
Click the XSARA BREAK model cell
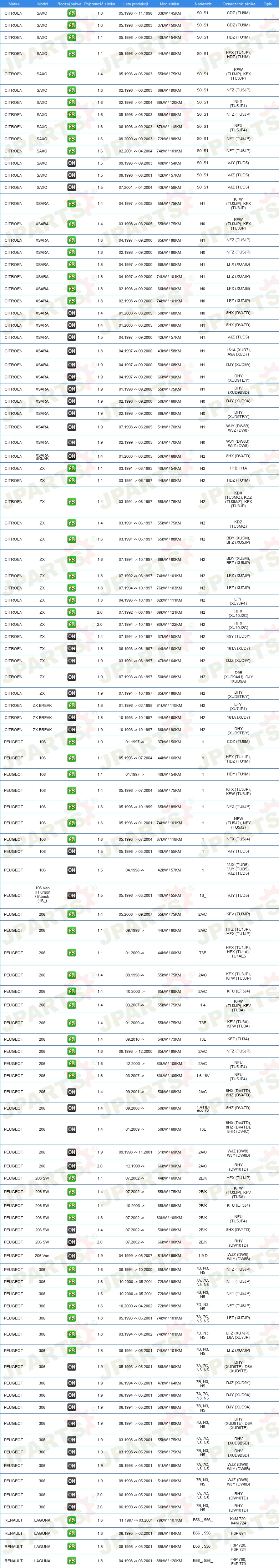click(x=42, y=456)
